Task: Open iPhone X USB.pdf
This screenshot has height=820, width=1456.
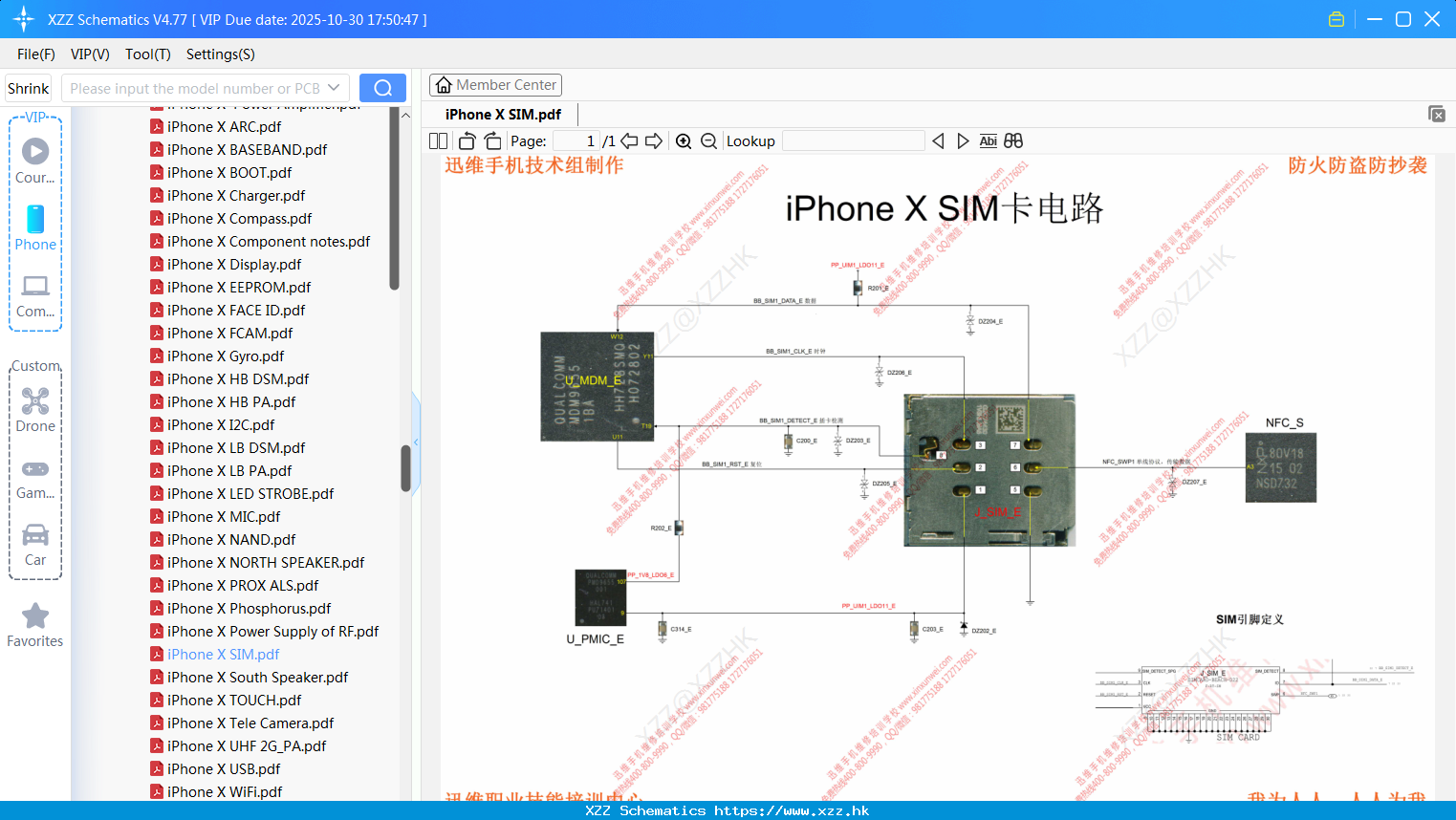Action: coord(224,768)
